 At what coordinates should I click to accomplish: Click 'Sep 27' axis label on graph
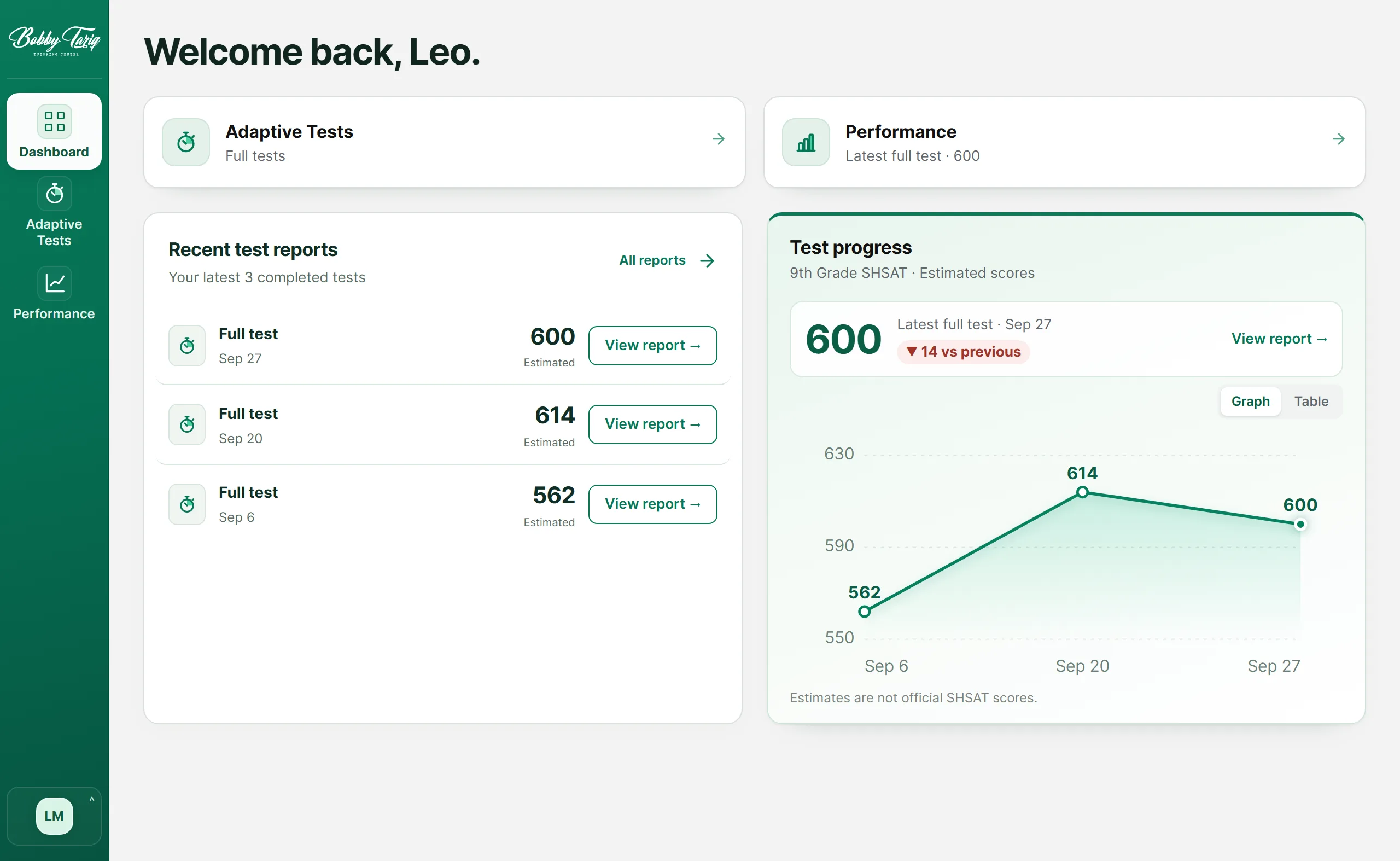coord(1274,666)
